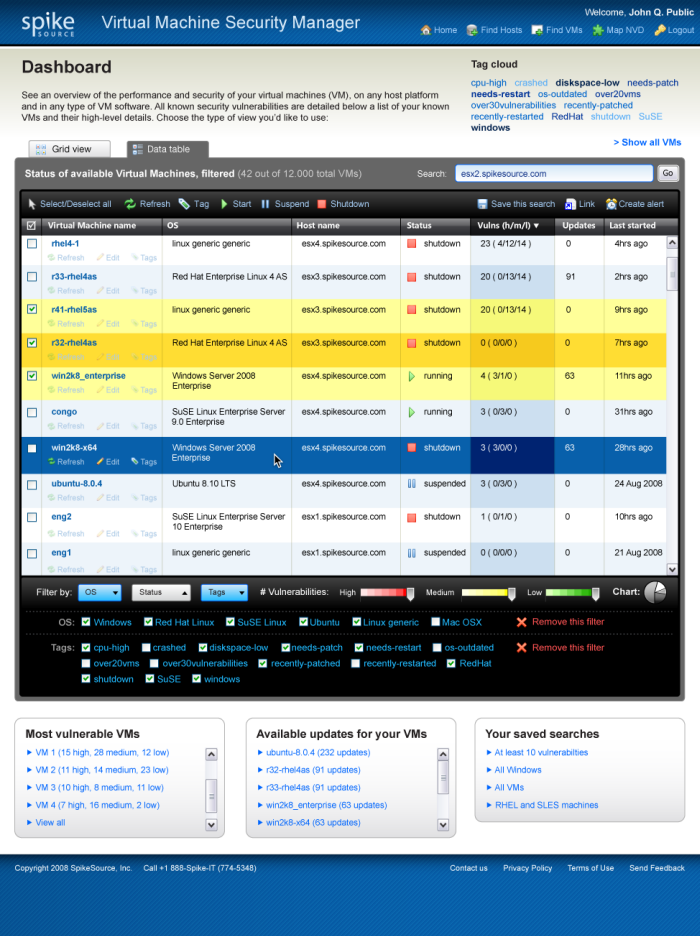700x936 pixels.
Task: Check the crashed tag checkbox
Action: pyautogui.click(x=146, y=648)
